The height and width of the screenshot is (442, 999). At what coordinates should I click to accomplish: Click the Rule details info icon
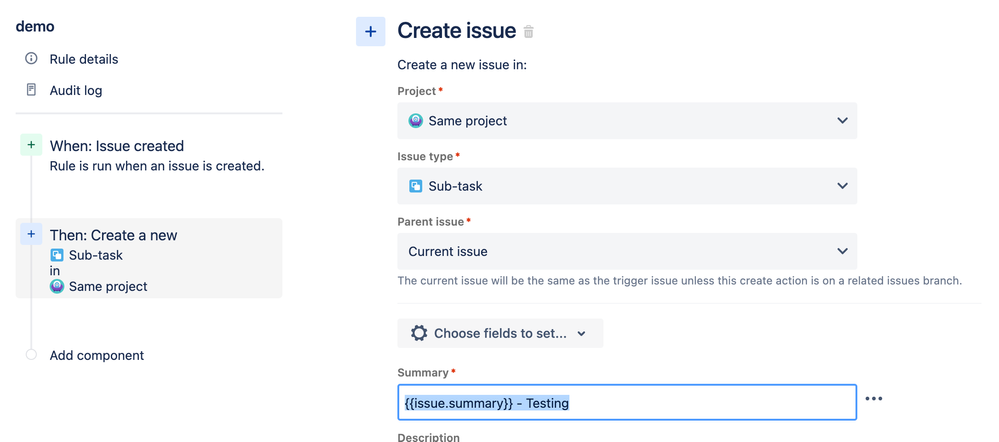pos(31,59)
